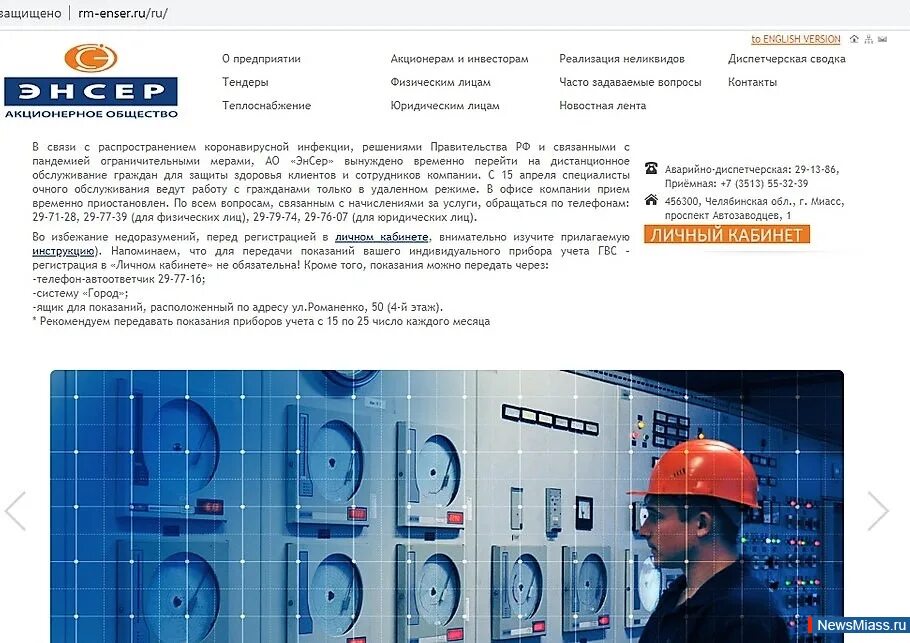
Task: Click the home icon at top right
Action: (854, 39)
